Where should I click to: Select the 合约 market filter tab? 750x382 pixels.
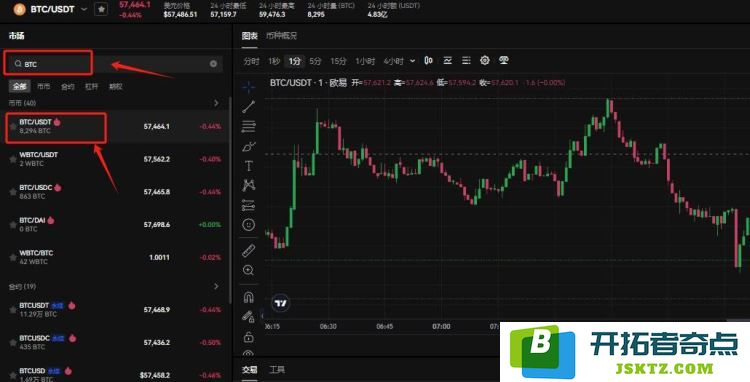point(67,87)
